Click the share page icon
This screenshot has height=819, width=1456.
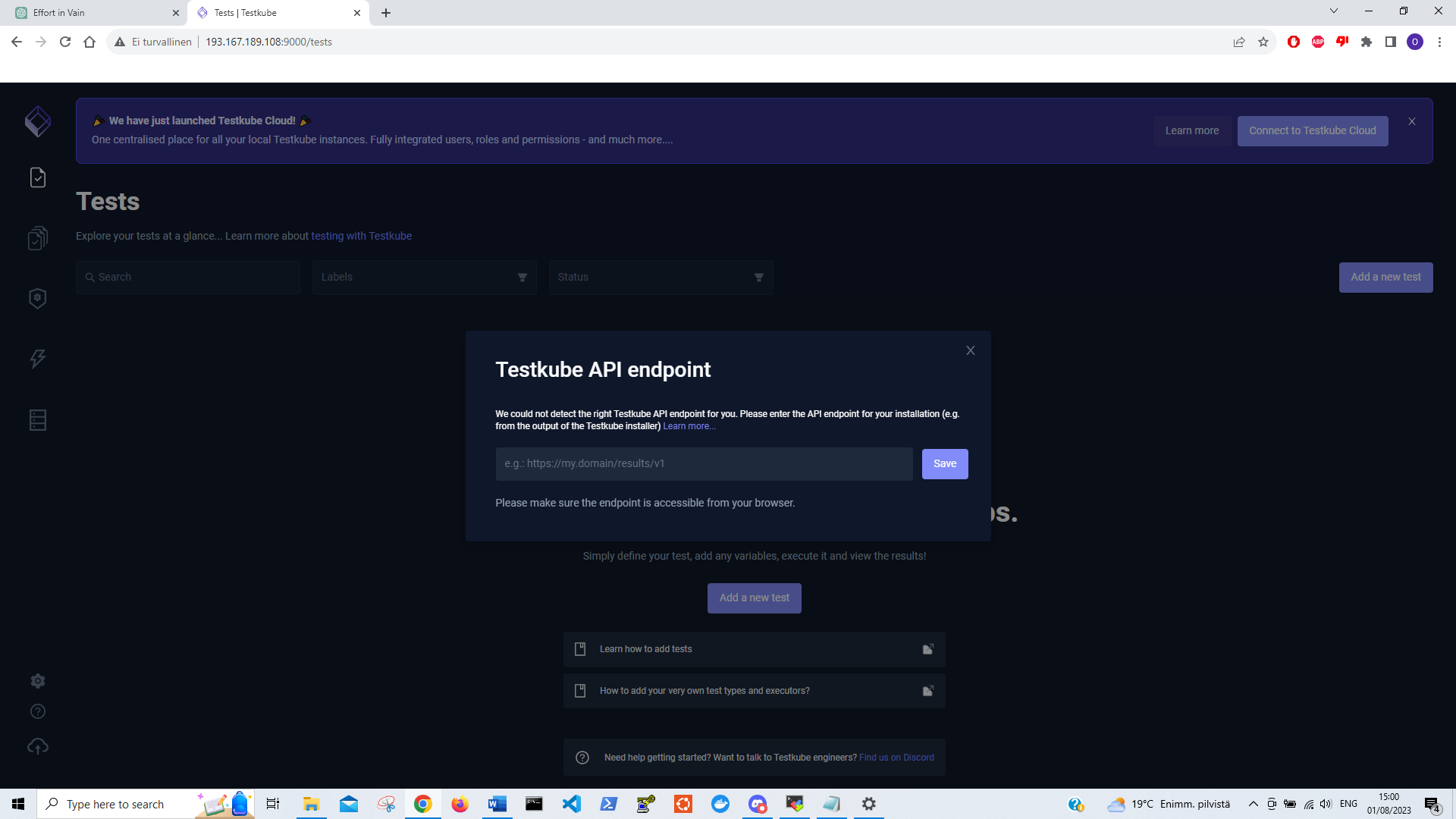point(1239,42)
